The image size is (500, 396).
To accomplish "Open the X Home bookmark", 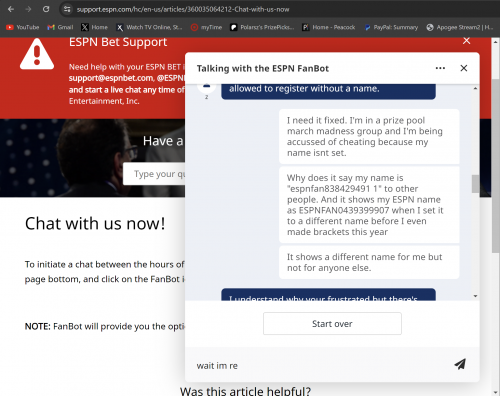I will point(95,27).
